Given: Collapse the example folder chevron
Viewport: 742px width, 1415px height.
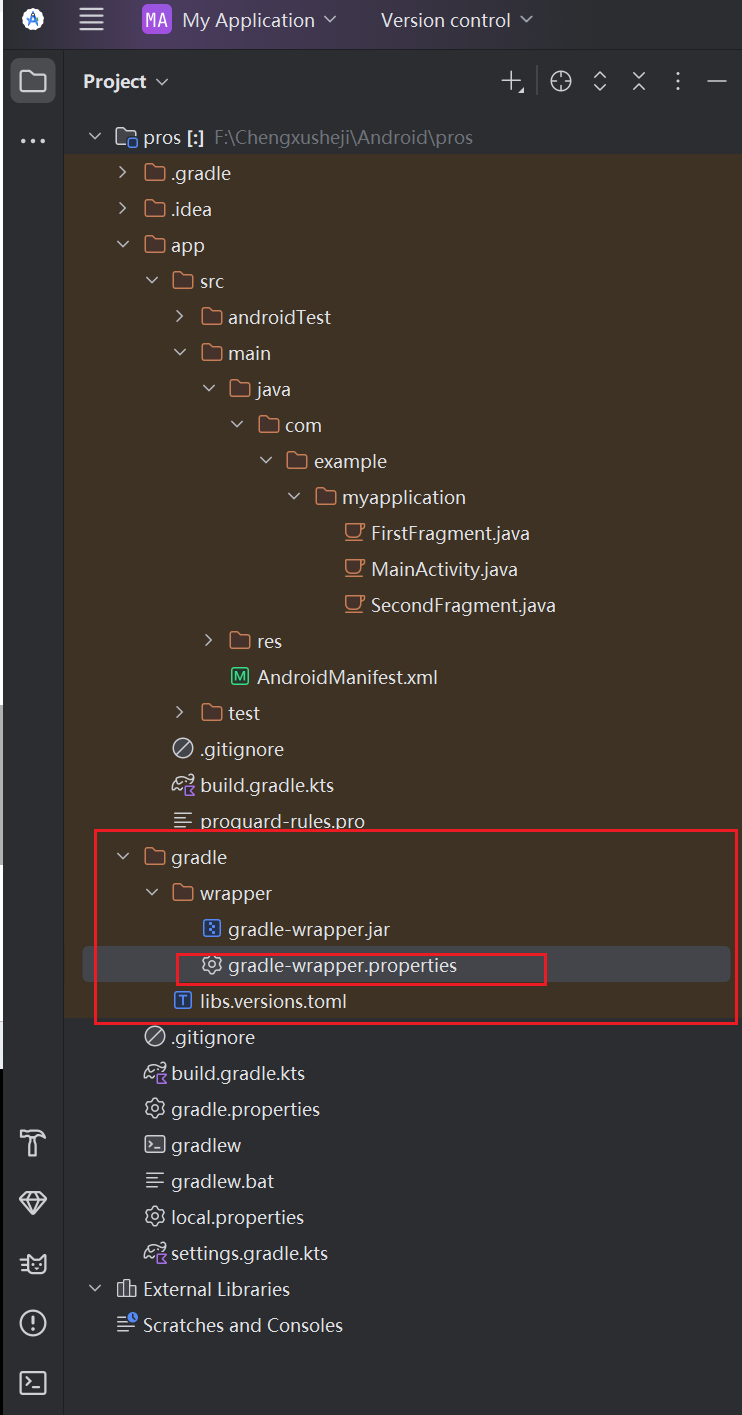Looking at the screenshot, I should (x=265, y=461).
